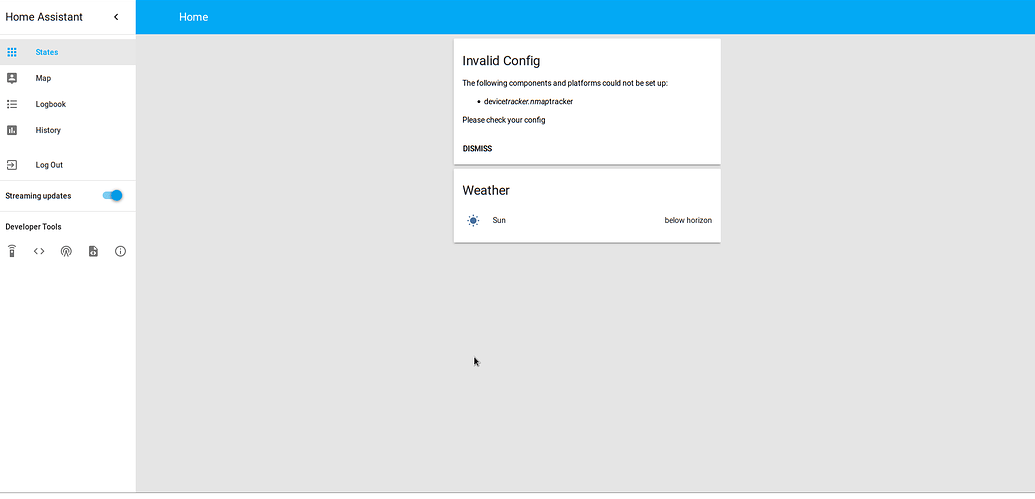Open the Sun entity row

pos(587,220)
